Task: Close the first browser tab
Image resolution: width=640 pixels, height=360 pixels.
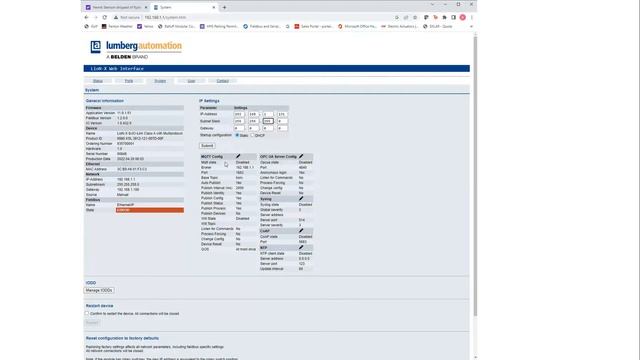Action: pos(146,7)
